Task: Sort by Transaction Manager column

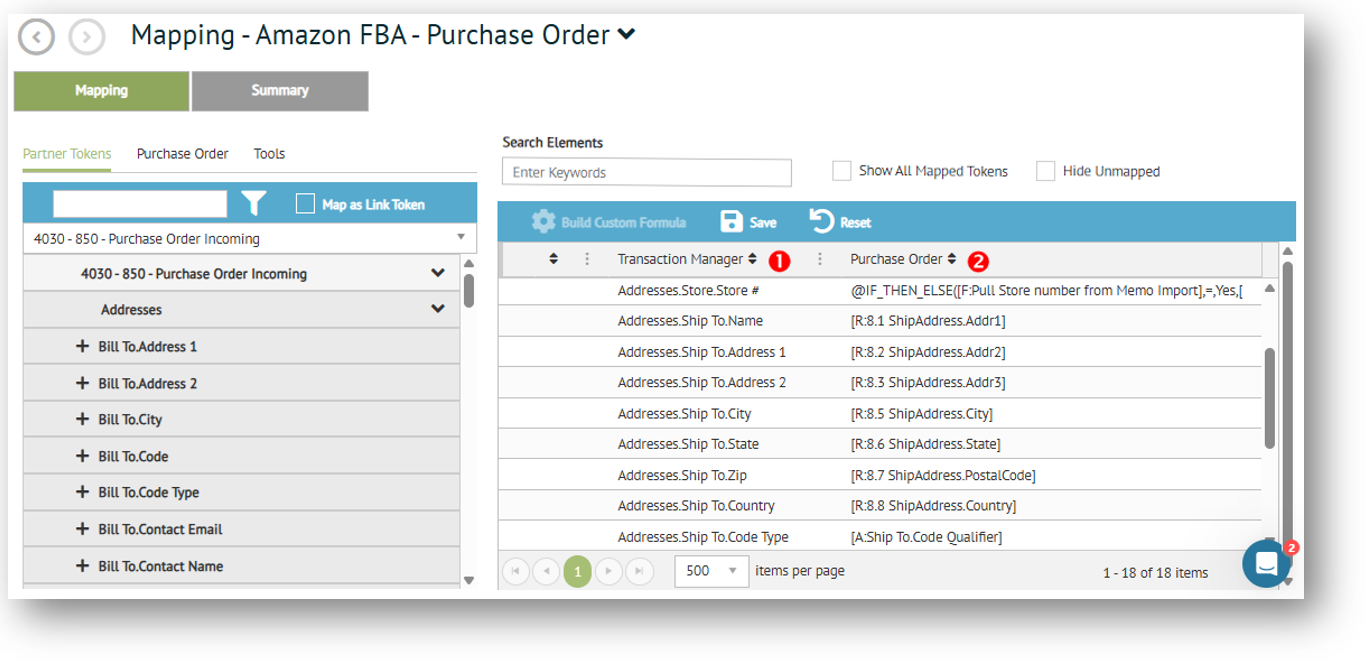Action: 752,260
